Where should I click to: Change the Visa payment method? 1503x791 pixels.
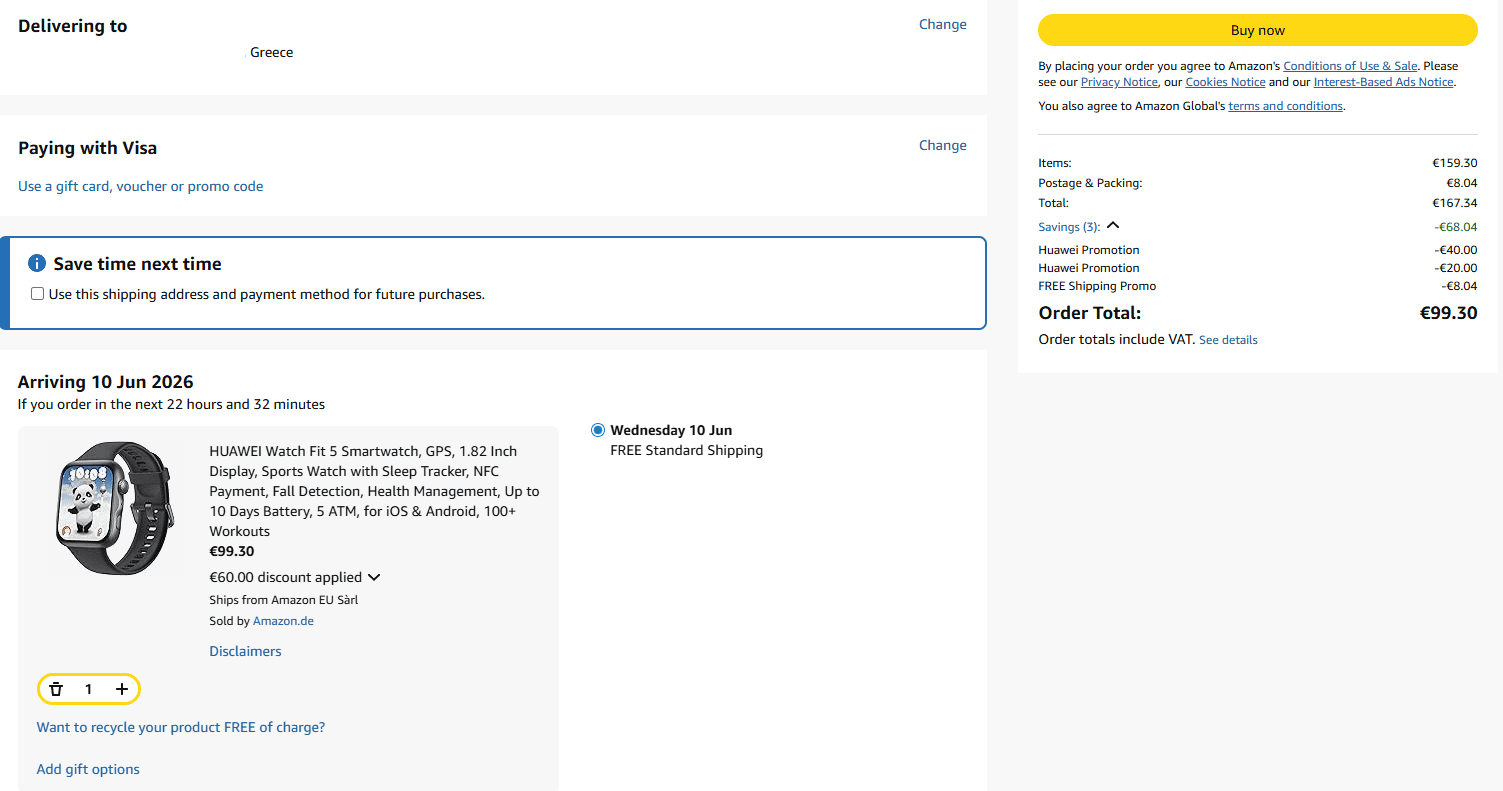pos(943,145)
